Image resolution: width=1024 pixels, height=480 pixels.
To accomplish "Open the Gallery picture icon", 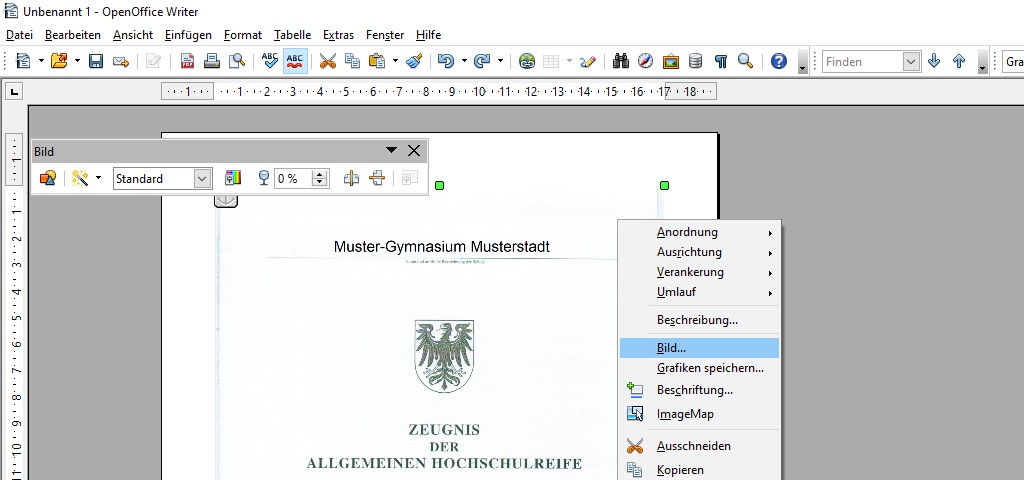I will [x=671, y=61].
